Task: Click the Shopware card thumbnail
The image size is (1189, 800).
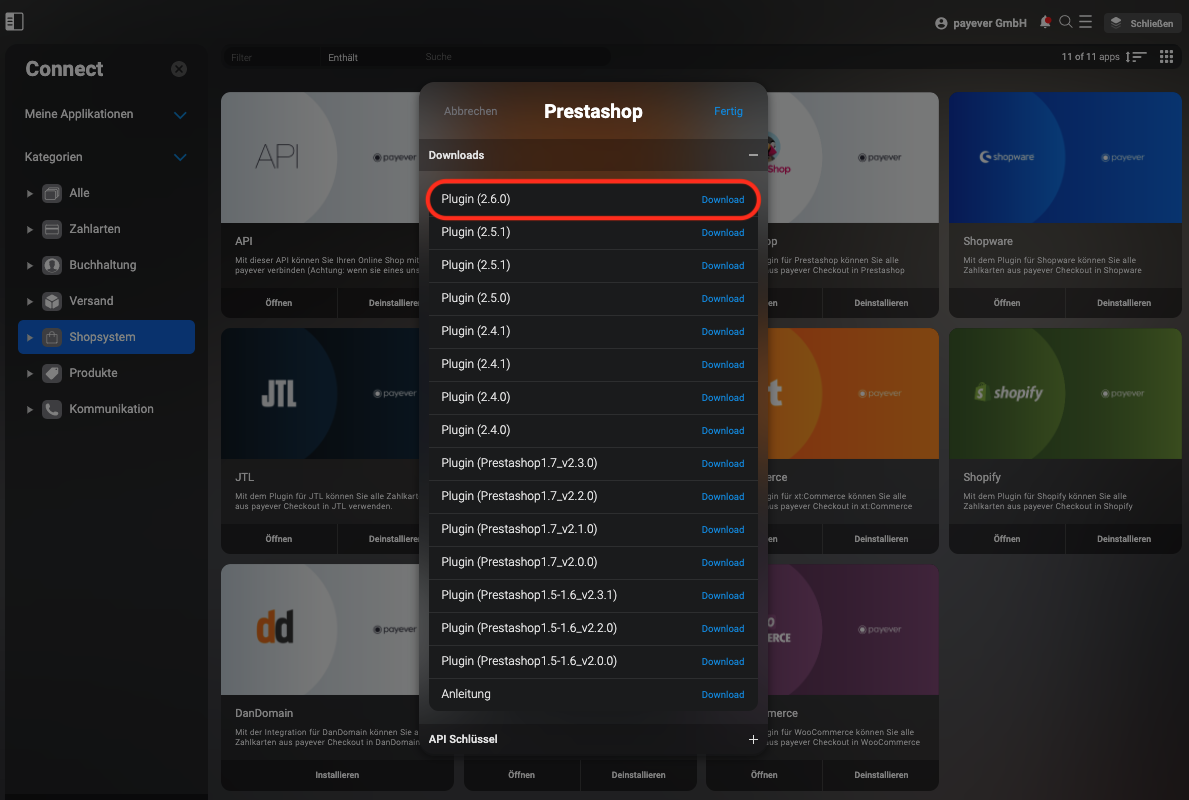Action: (x=1065, y=158)
